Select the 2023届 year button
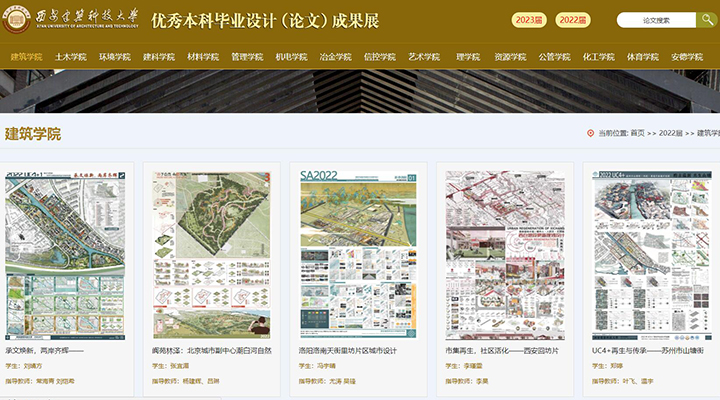Screen dimensions: 720x400 coord(528,20)
